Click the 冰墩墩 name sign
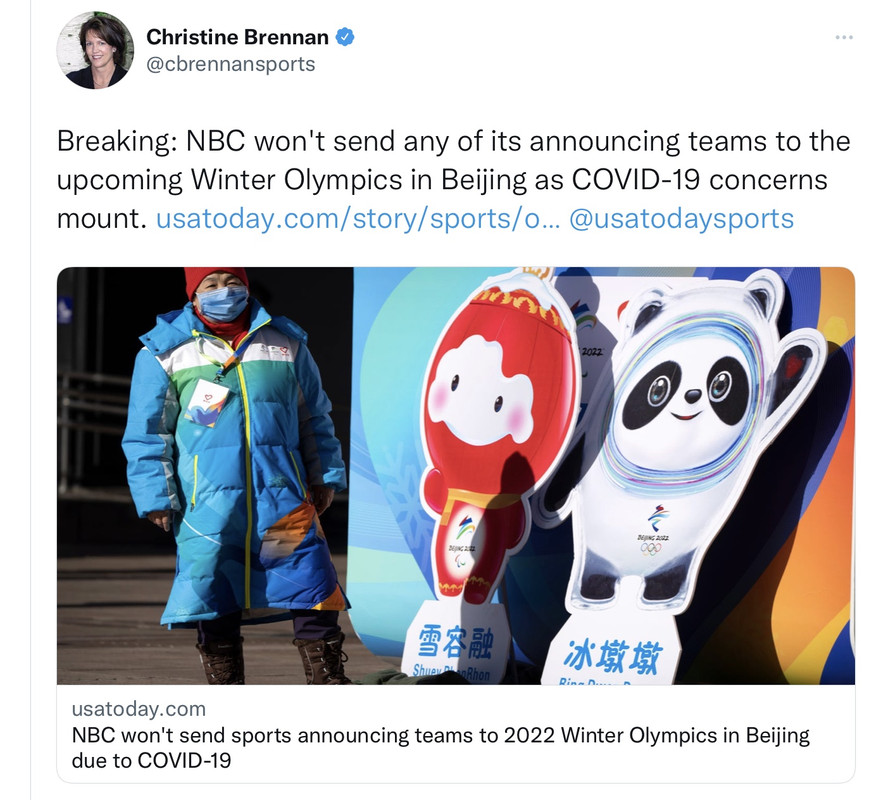Viewport: 881px width, 800px height. pos(612,656)
